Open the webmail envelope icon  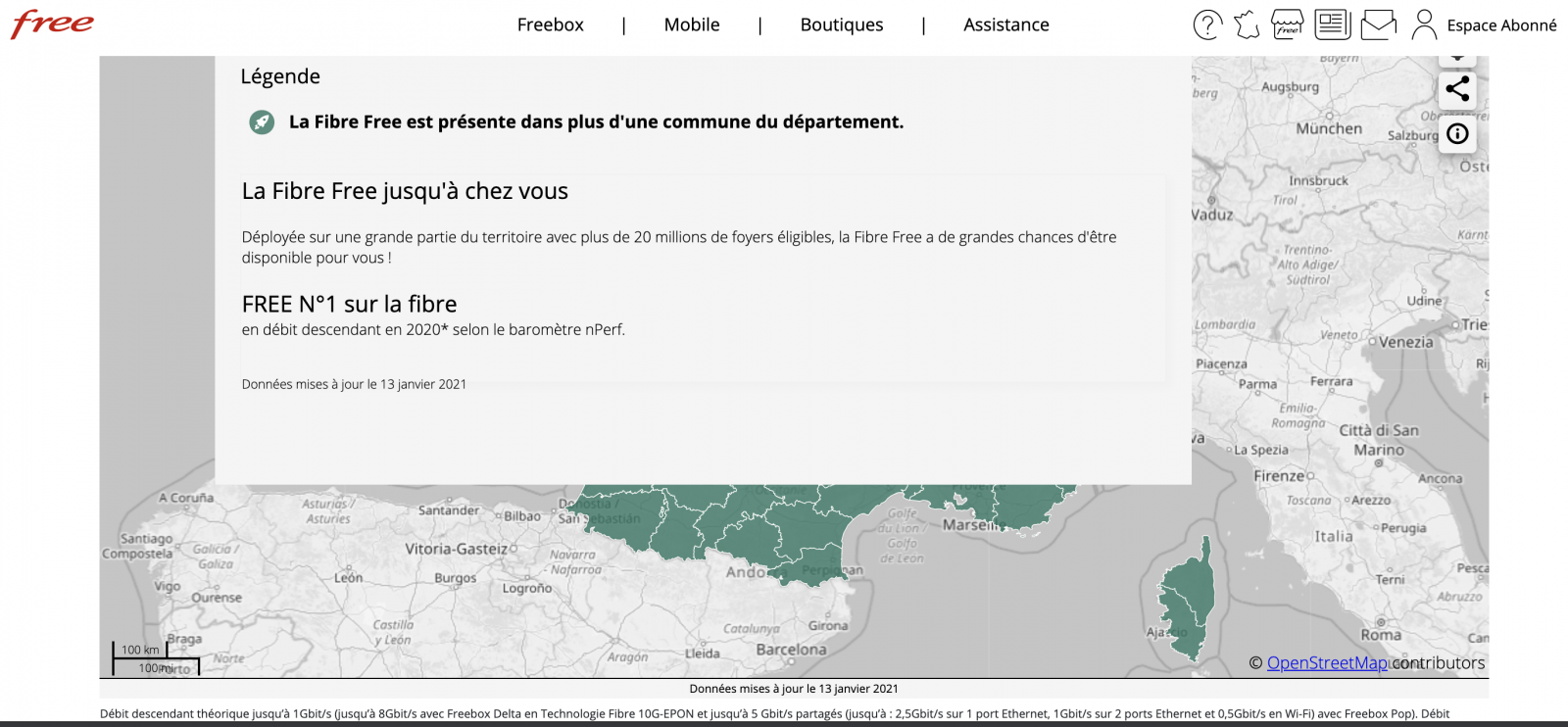1378,24
